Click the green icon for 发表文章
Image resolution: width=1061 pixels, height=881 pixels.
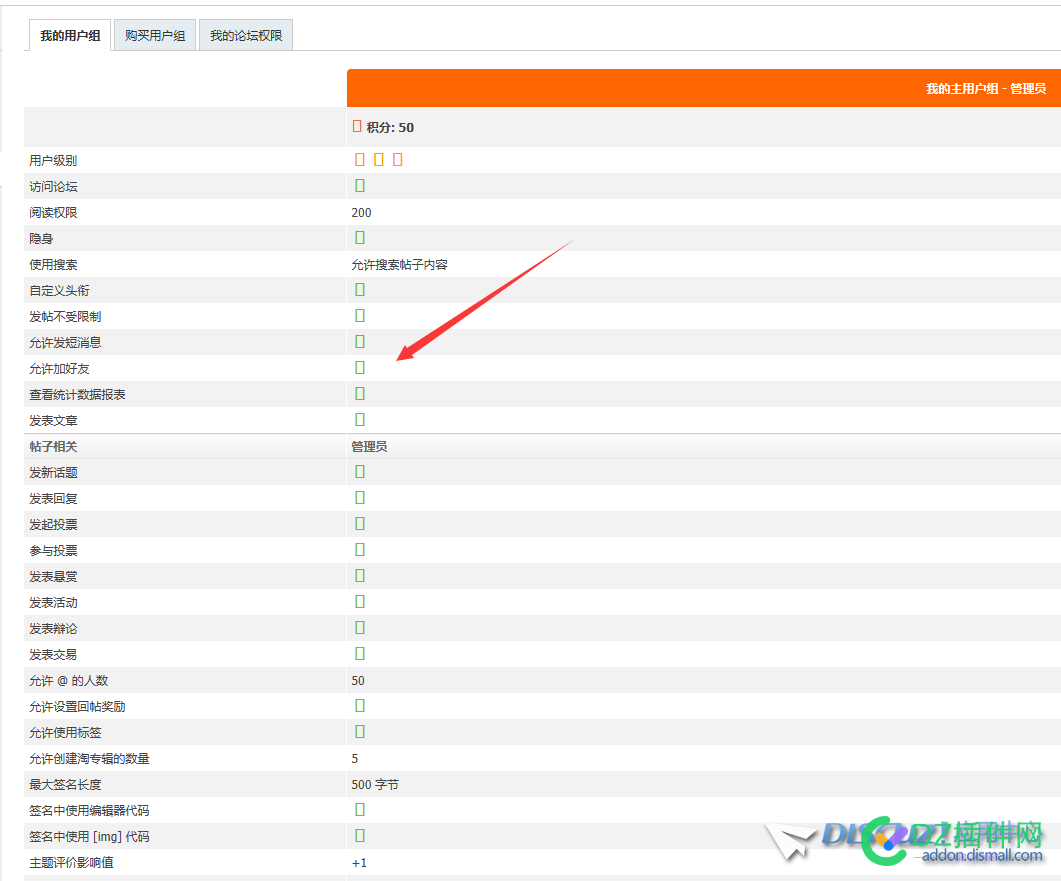pos(360,420)
